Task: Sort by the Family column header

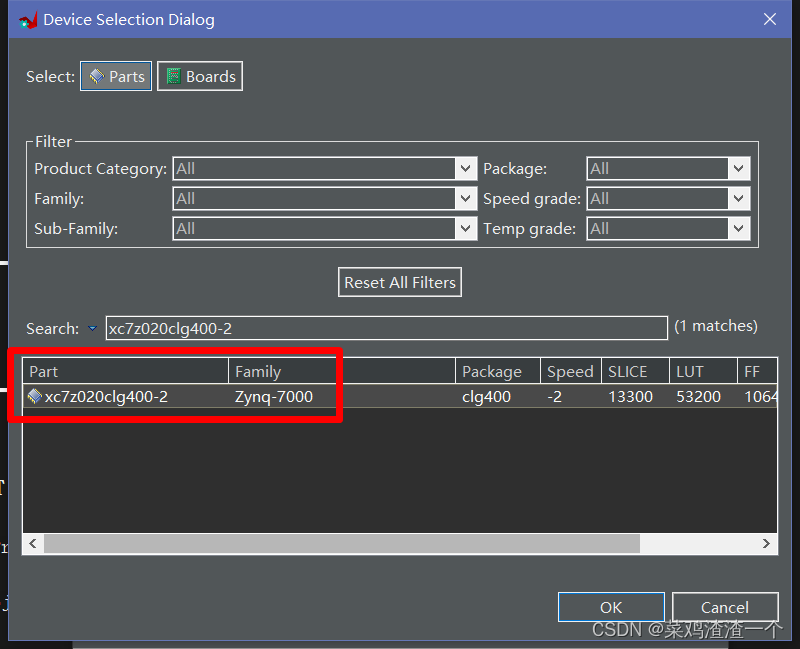Action: 342,371
